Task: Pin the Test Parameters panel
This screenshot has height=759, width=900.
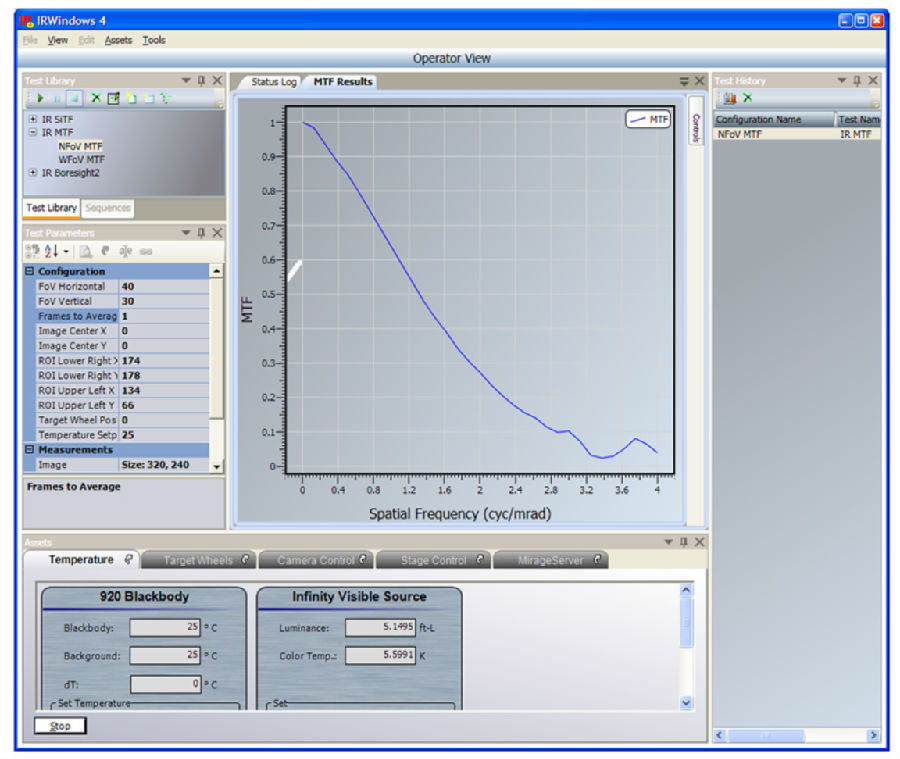Action: [x=201, y=233]
